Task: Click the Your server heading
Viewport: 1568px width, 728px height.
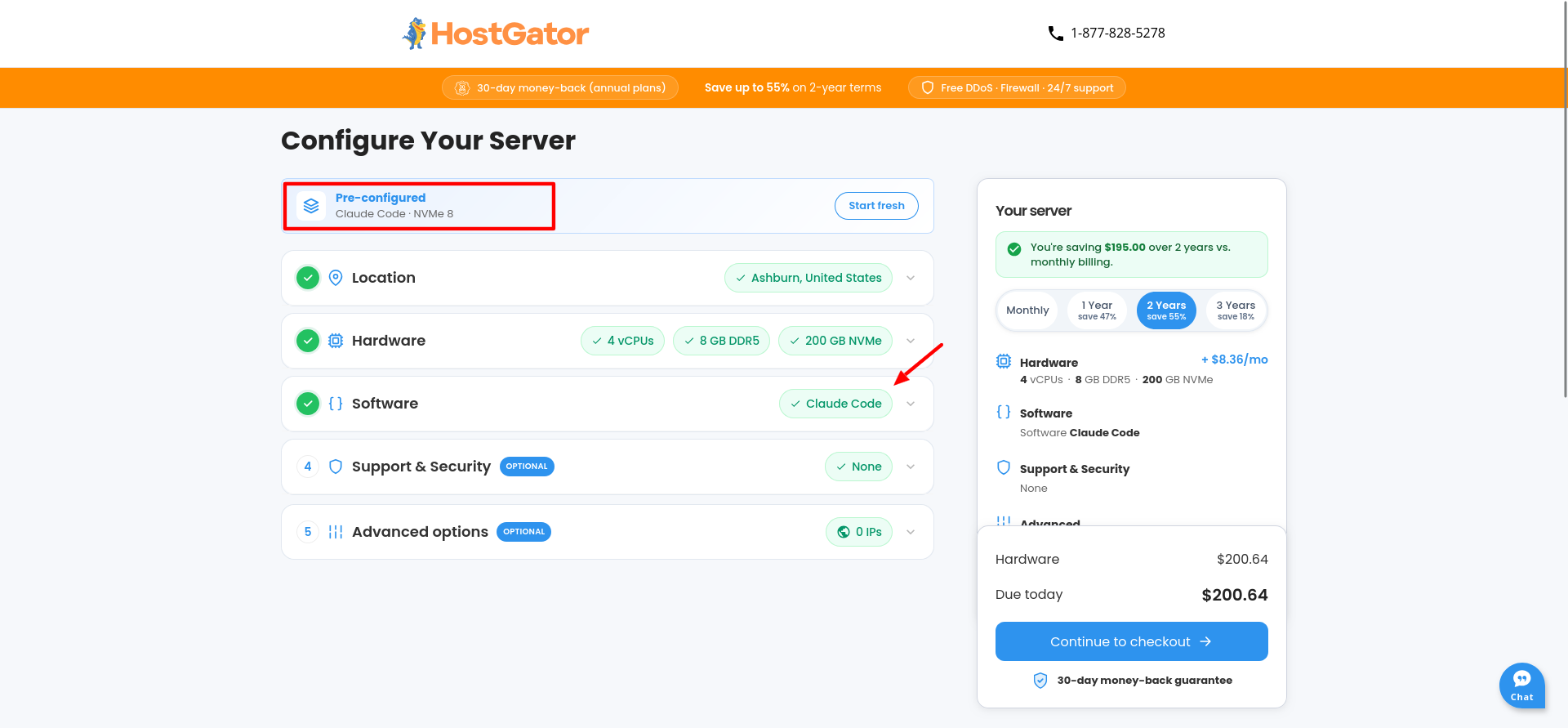Action: [x=1033, y=211]
